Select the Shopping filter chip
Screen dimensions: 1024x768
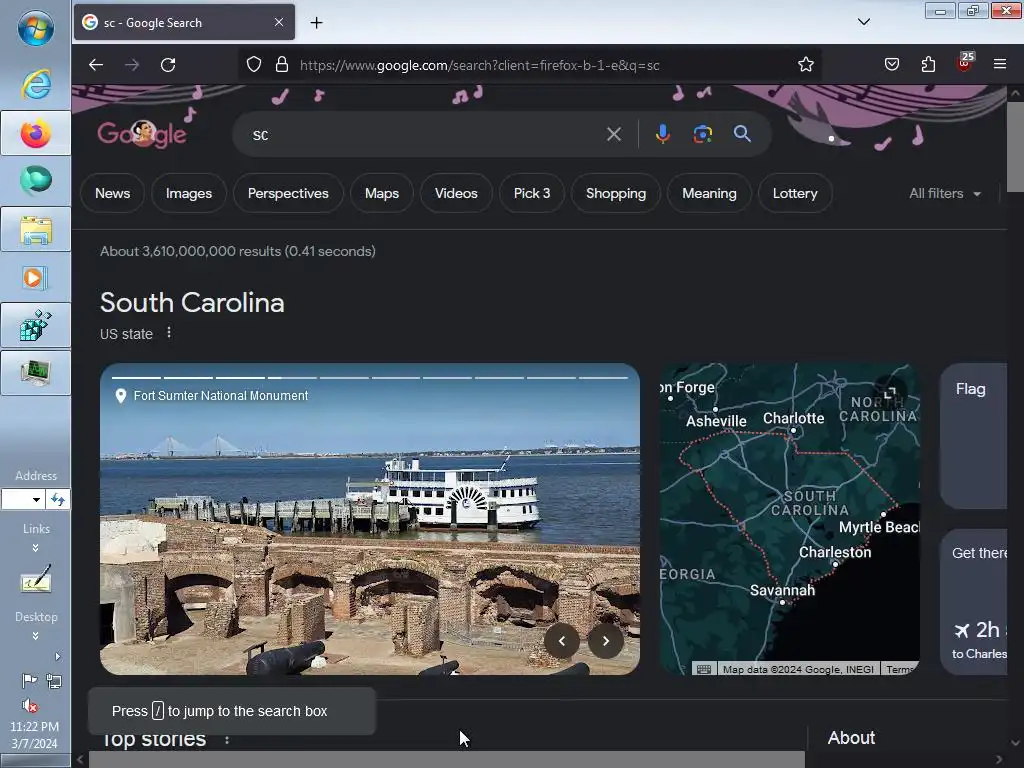(616, 193)
